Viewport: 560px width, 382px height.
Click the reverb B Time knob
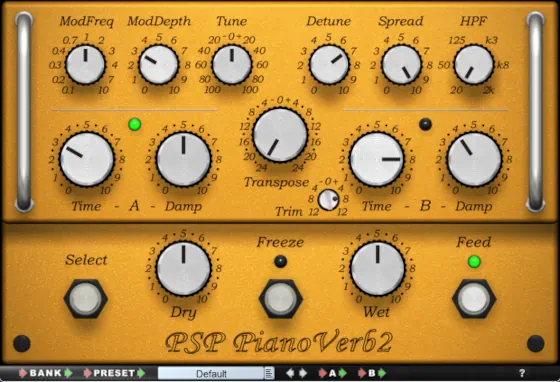click(x=377, y=159)
